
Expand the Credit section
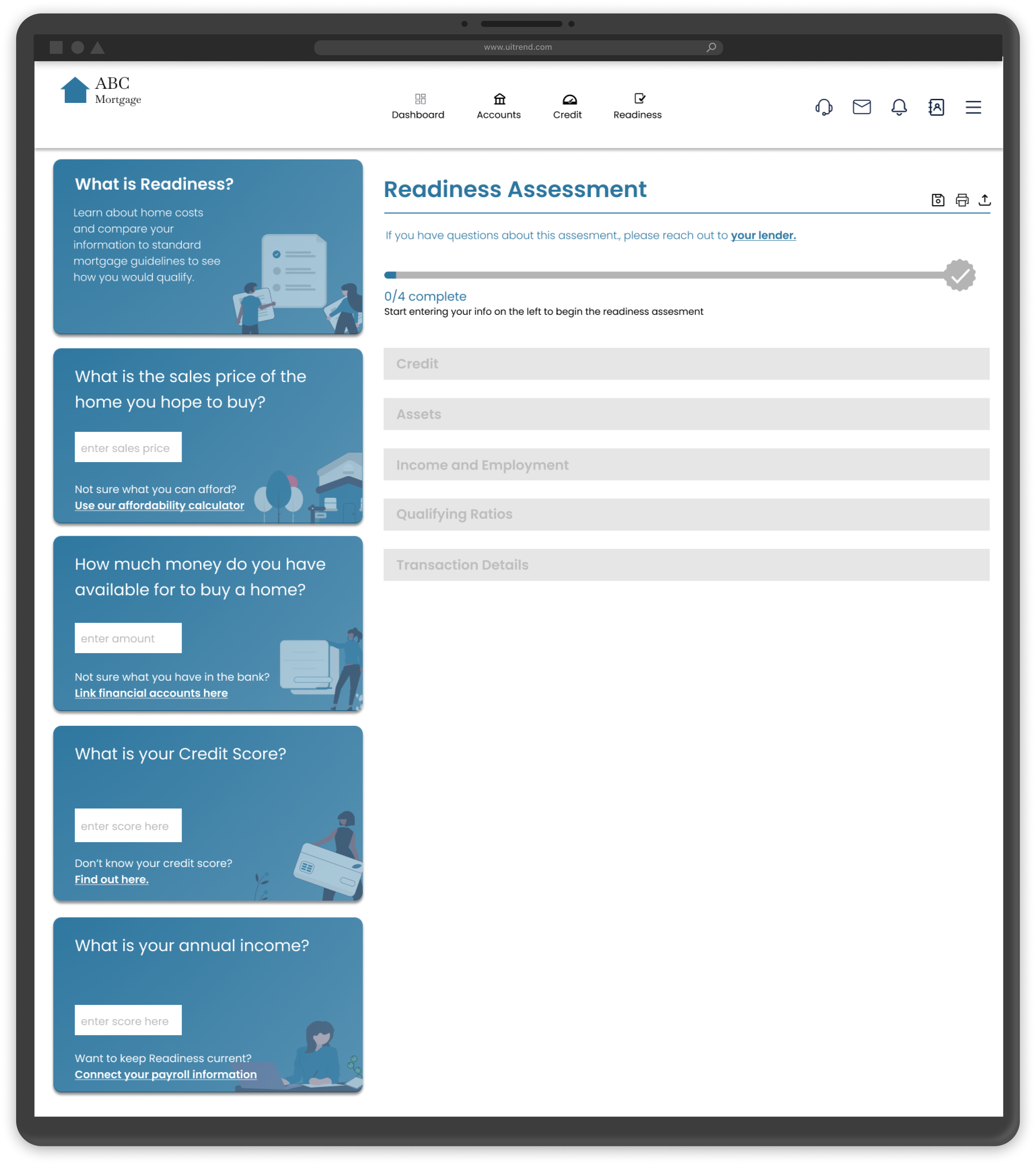(x=686, y=364)
